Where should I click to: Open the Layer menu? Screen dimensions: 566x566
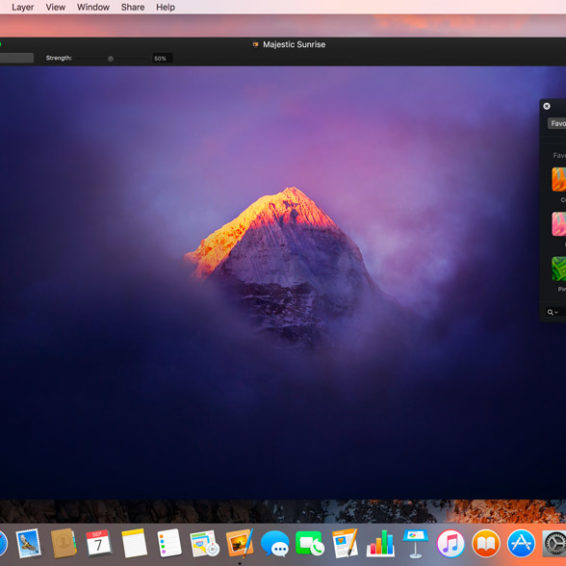pos(22,7)
